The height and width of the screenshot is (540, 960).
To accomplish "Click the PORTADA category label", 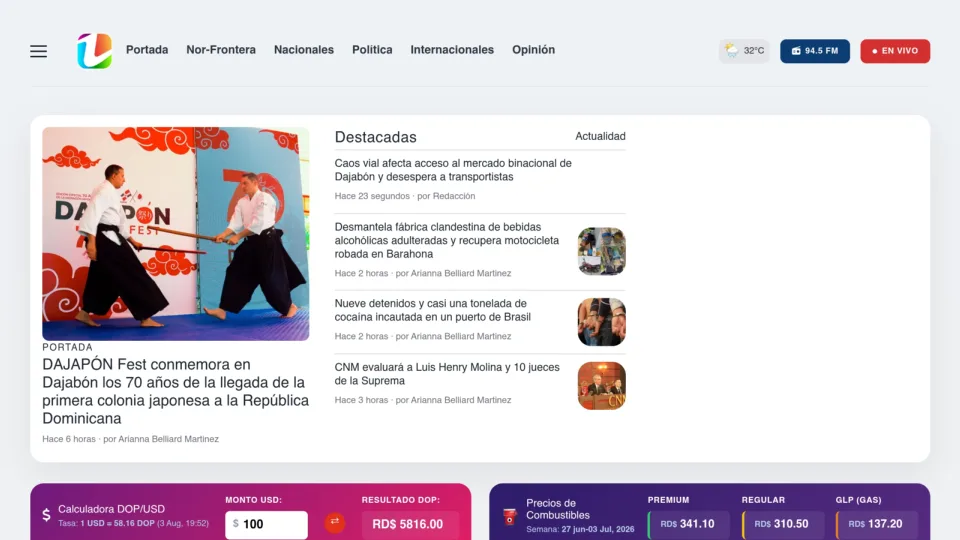I will (67, 347).
